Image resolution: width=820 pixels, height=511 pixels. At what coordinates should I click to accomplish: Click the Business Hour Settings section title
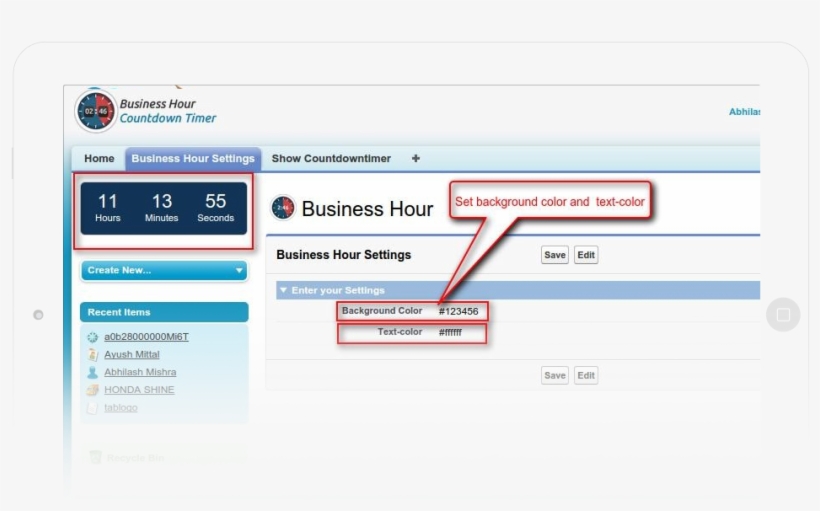tap(344, 255)
